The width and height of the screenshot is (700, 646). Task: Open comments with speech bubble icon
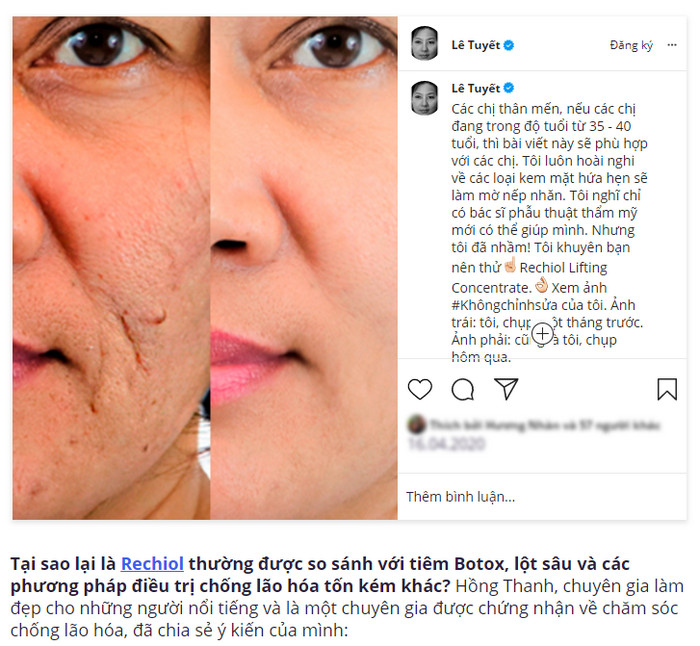(x=462, y=389)
